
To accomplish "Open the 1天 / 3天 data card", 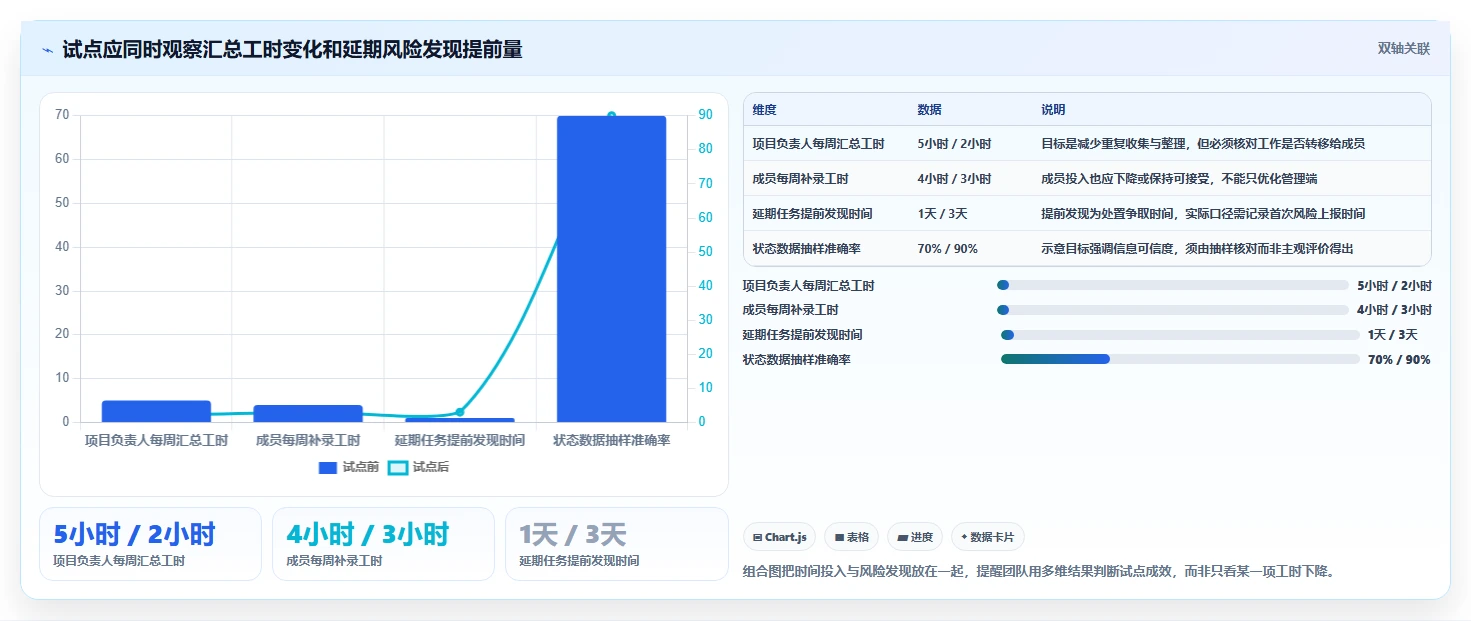I will 616,544.
